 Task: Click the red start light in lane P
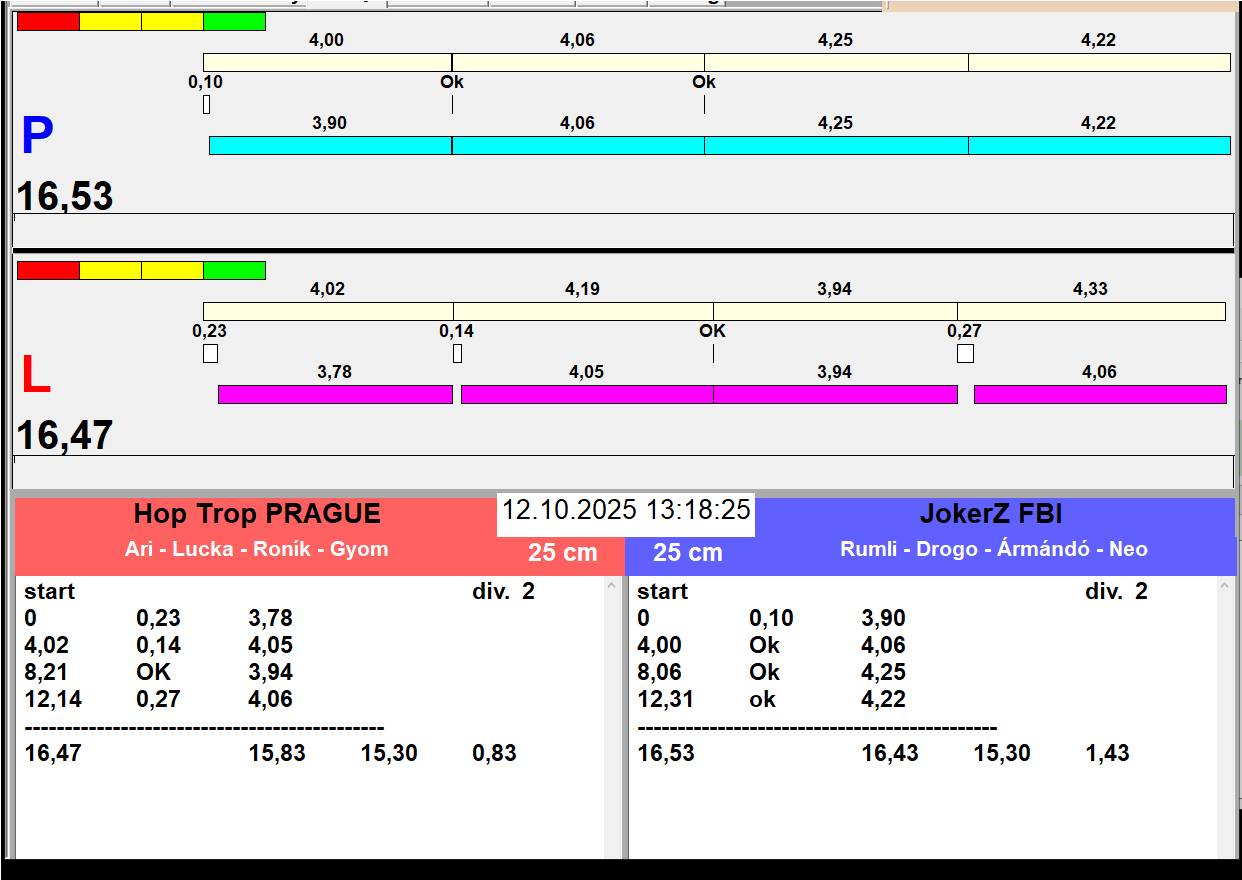[48, 21]
